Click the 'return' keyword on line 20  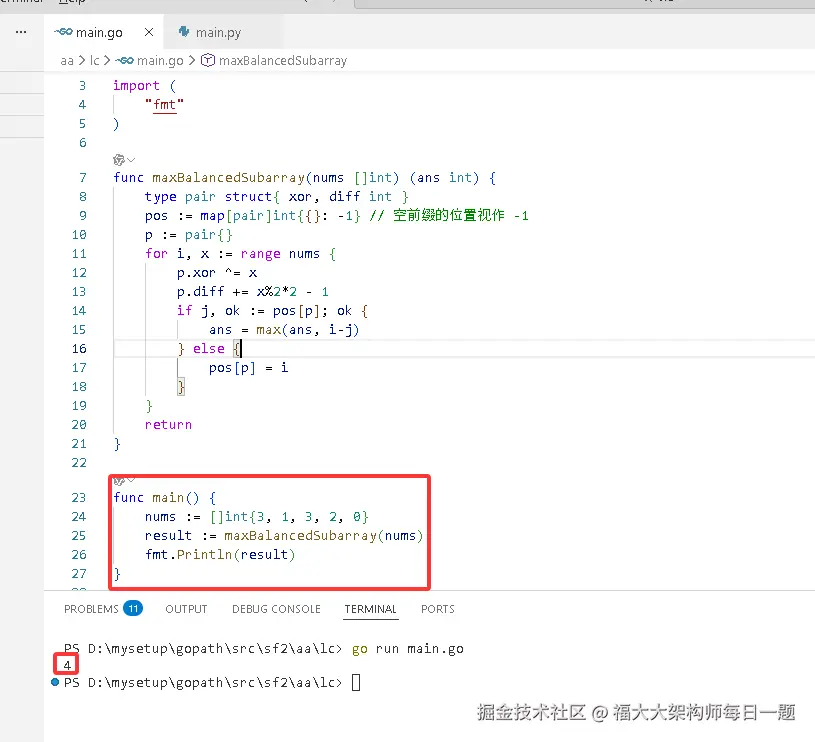168,425
